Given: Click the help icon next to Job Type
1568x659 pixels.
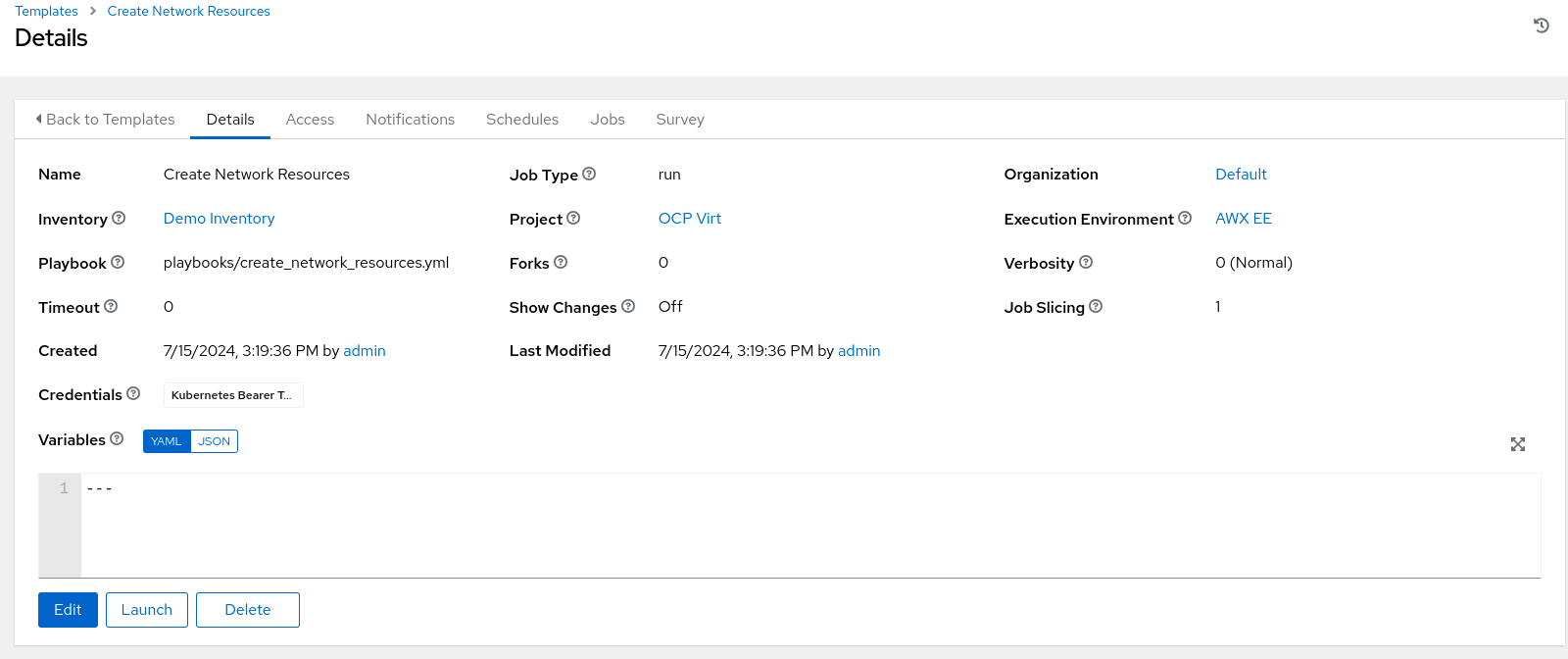Looking at the screenshot, I should (589, 174).
